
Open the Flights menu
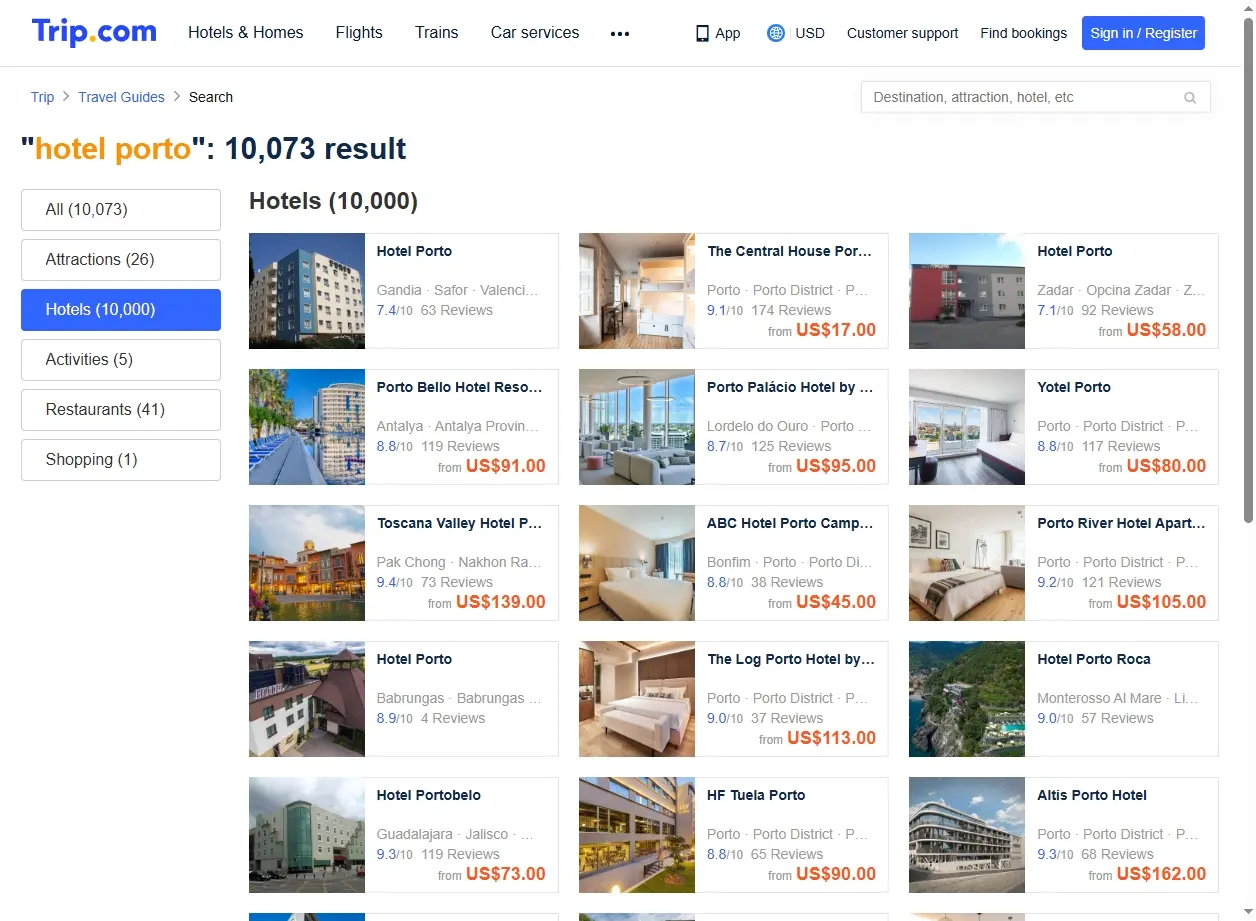359,32
